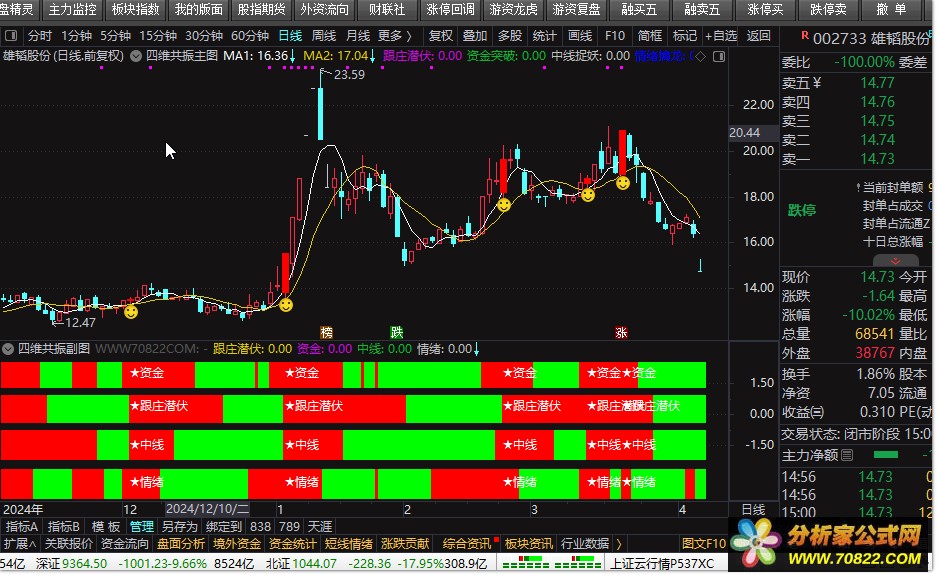Viewport: 938px width, 575px height.
Task: Click the 上证云行情P537XC connection status
Action: (x=662, y=564)
